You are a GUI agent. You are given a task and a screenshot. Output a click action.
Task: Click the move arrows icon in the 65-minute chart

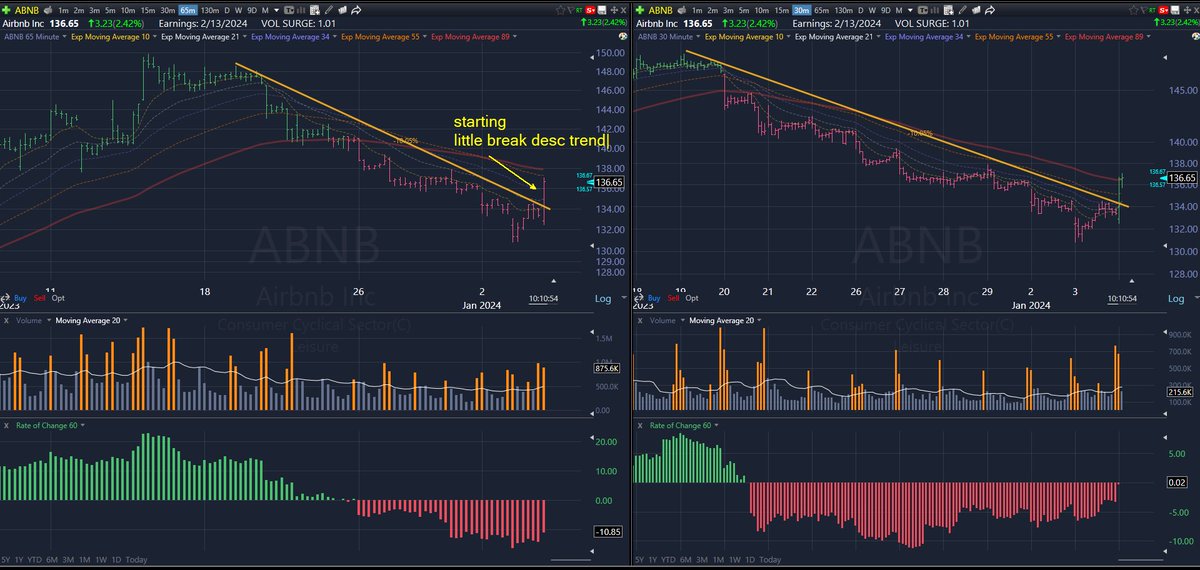coord(614,10)
